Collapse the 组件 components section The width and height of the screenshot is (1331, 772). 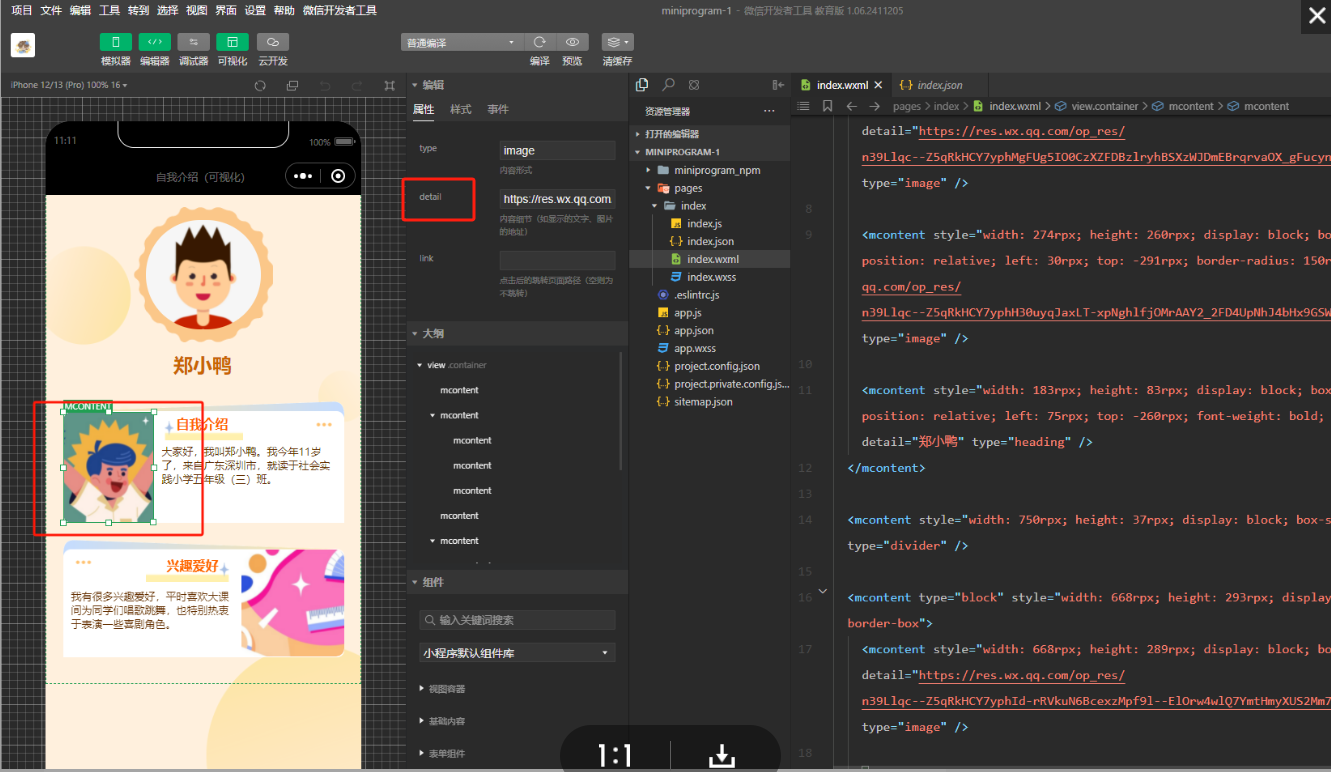coord(414,582)
